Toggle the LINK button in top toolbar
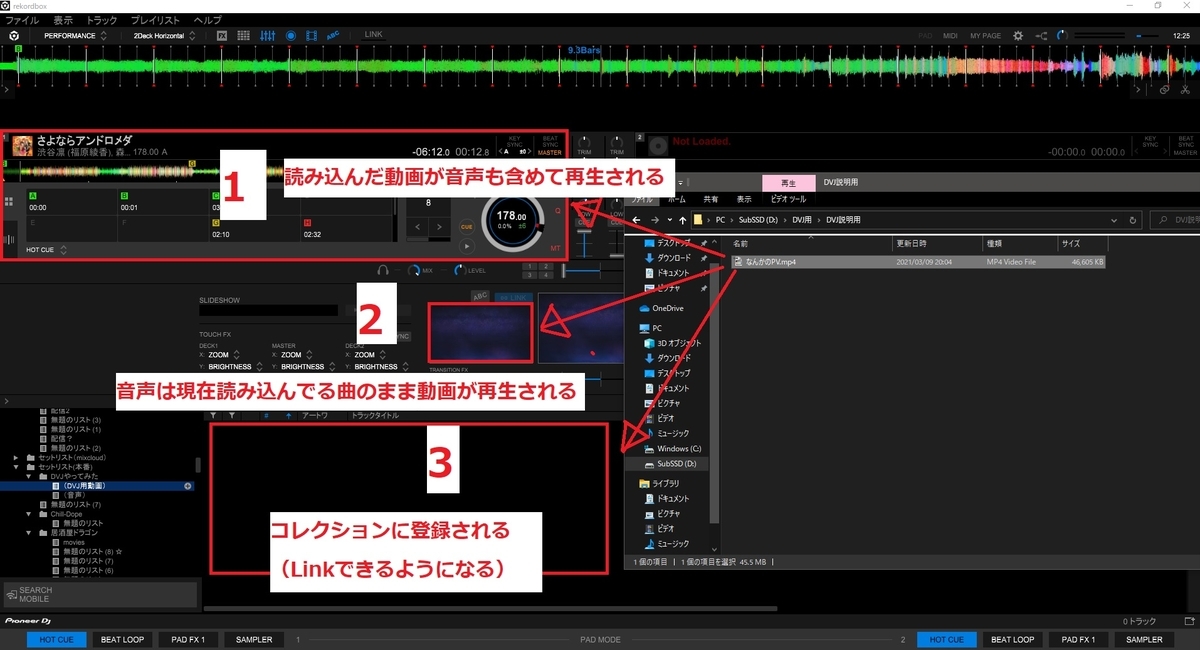1200x650 pixels. (x=373, y=34)
